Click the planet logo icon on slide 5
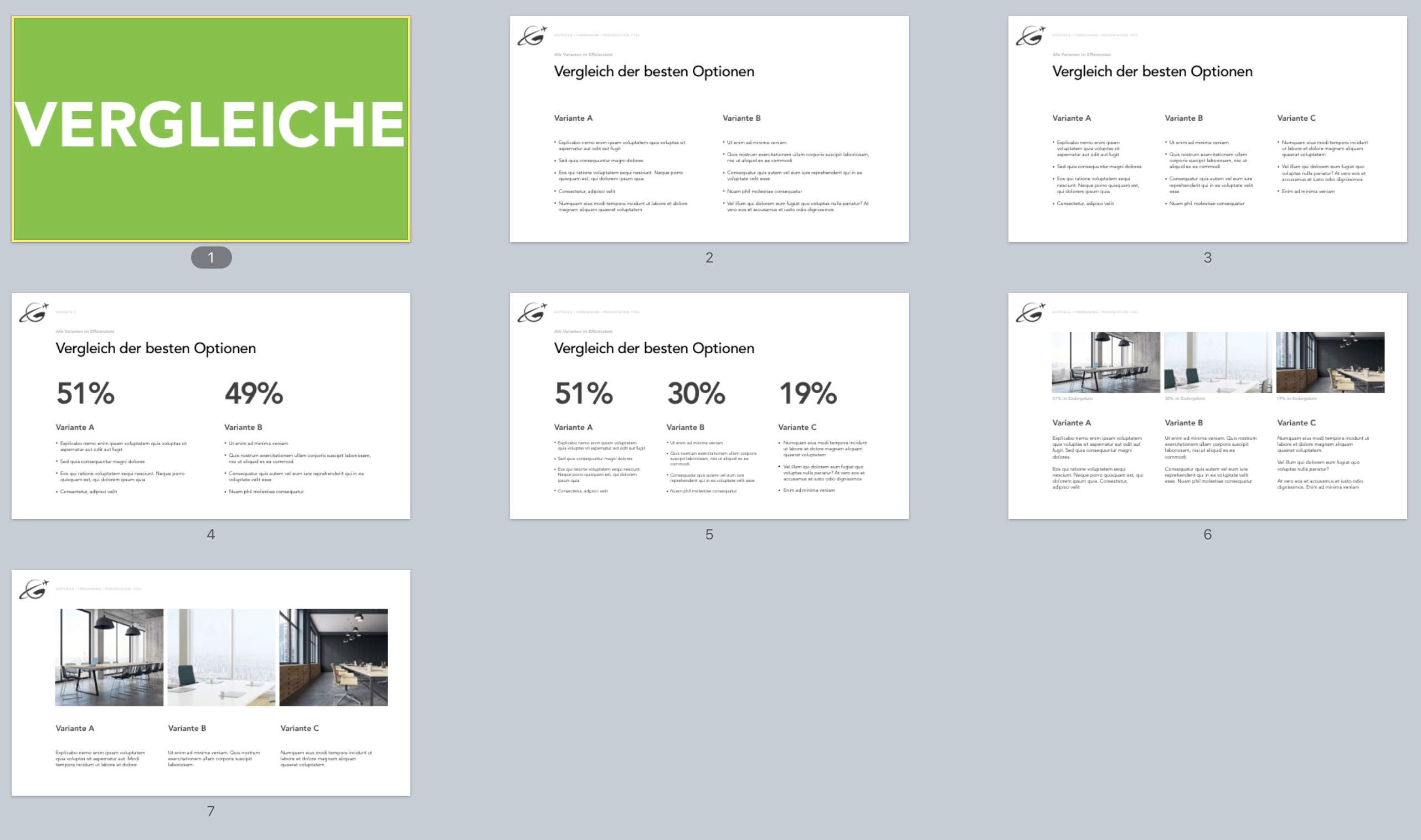The width and height of the screenshot is (1421, 840). tap(532, 312)
